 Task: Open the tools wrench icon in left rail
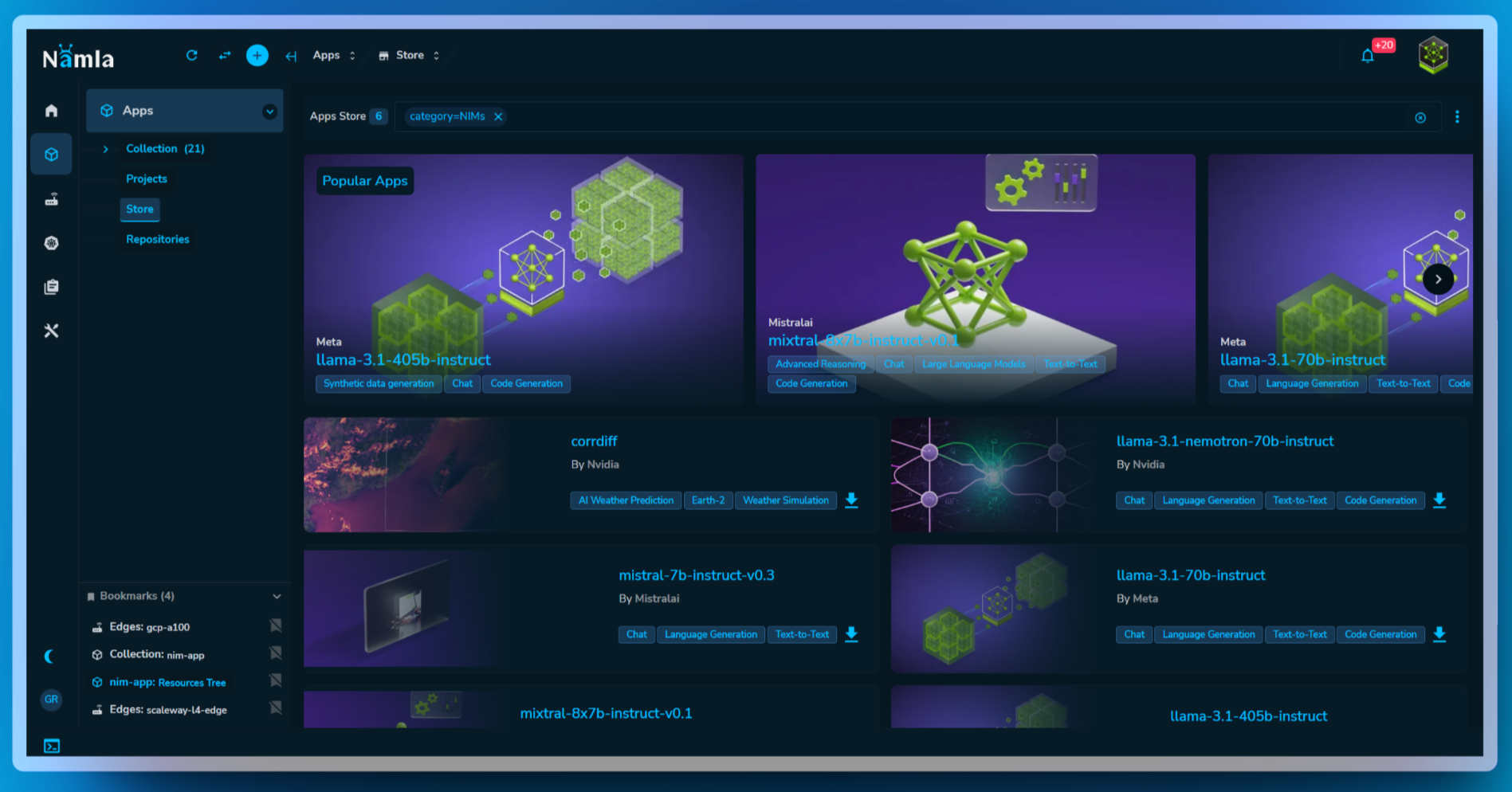pyautogui.click(x=52, y=331)
